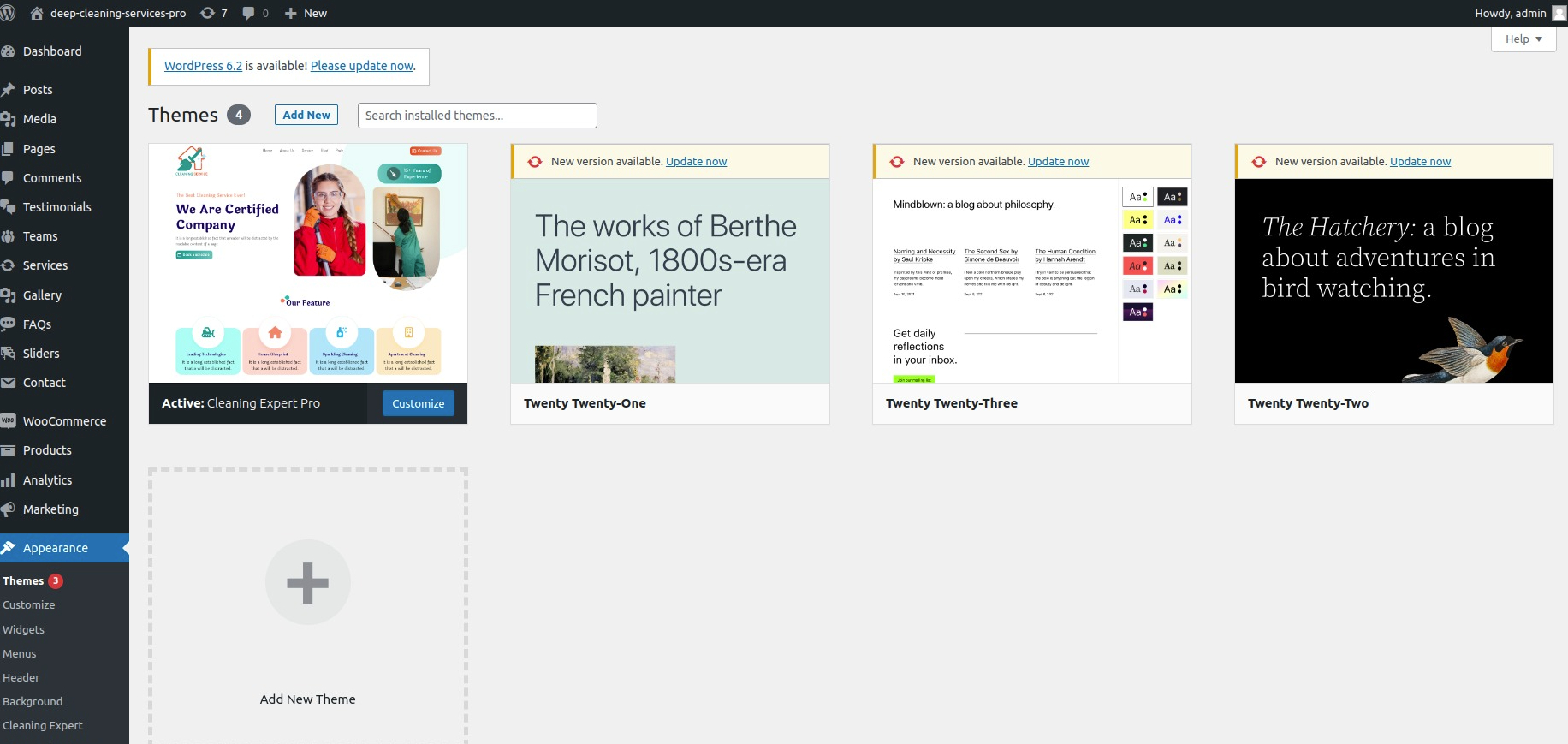Image resolution: width=1568 pixels, height=744 pixels.
Task: Click update icon on Twenty Twenty-Two notice
Action: tap(1259, 162)
